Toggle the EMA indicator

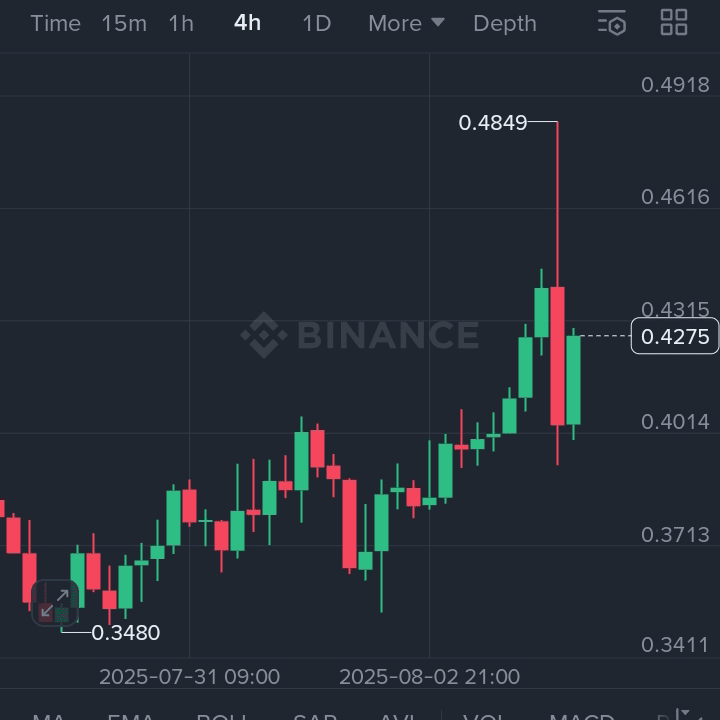130,715
